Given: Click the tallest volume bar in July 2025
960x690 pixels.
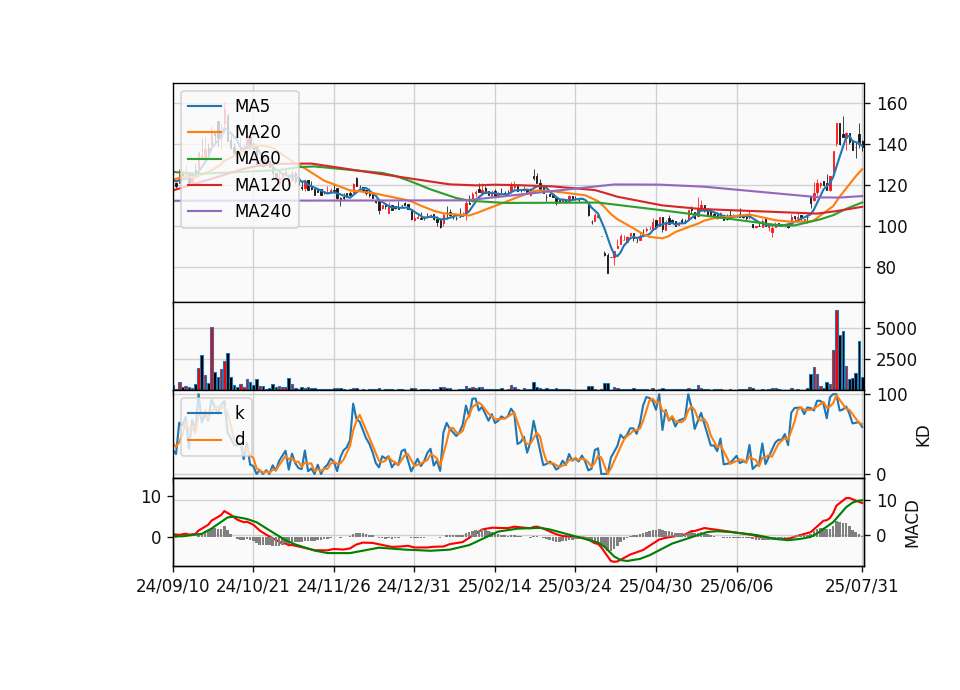Looking at the screenshot, I should click(837, 350).
